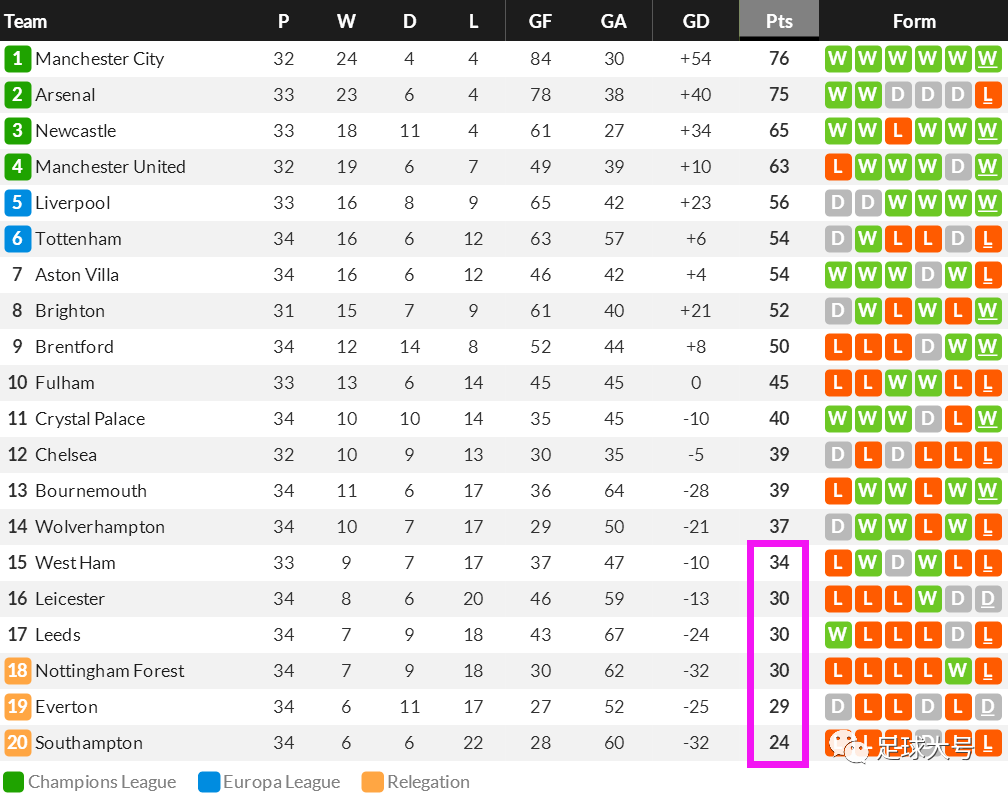This screenshot has width=1008, height=793.
Task: Click Brentford's latest W form badge
Action: tap(987, 347)
